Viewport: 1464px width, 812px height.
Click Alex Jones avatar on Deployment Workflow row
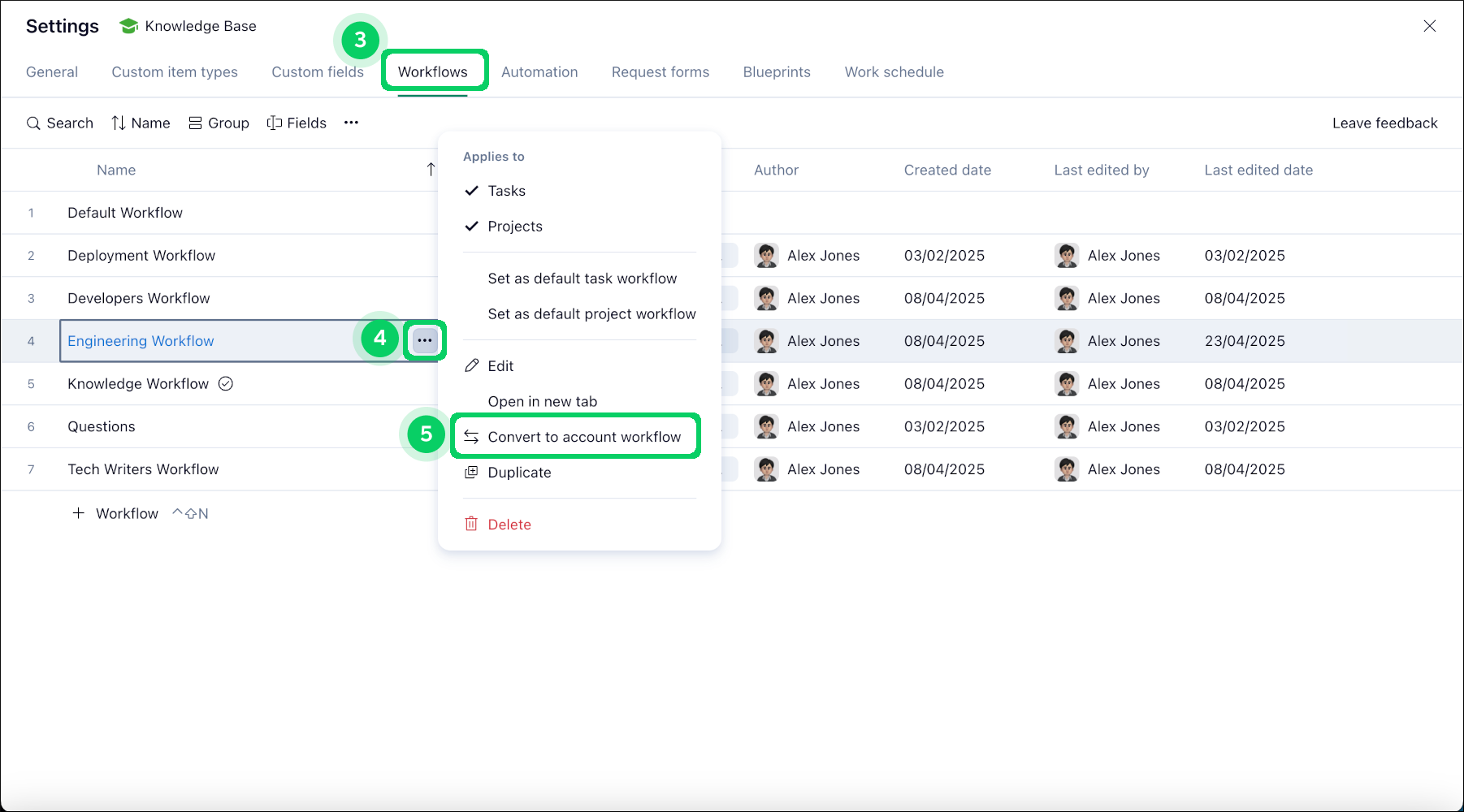[766, 255]
